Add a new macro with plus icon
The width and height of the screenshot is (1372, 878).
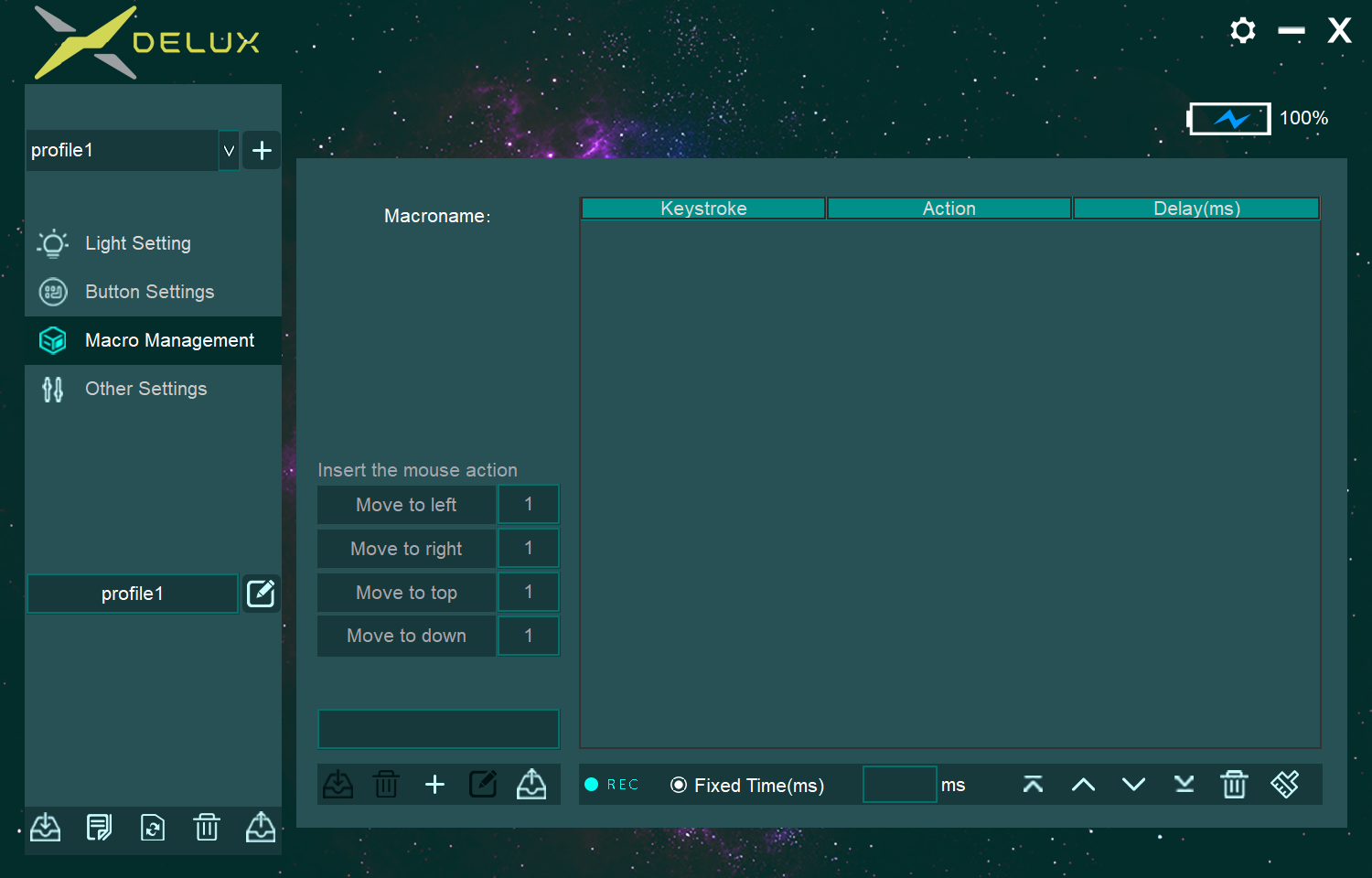pyautogui.click(x=434, y=785)
